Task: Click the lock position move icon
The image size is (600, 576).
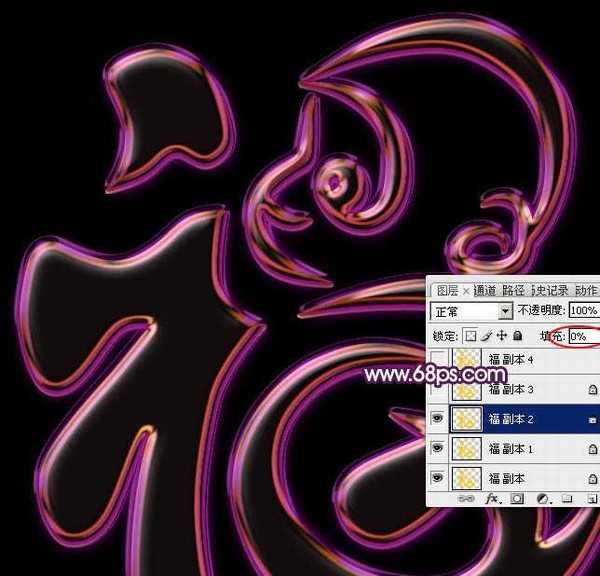Action: coord(501,336)
